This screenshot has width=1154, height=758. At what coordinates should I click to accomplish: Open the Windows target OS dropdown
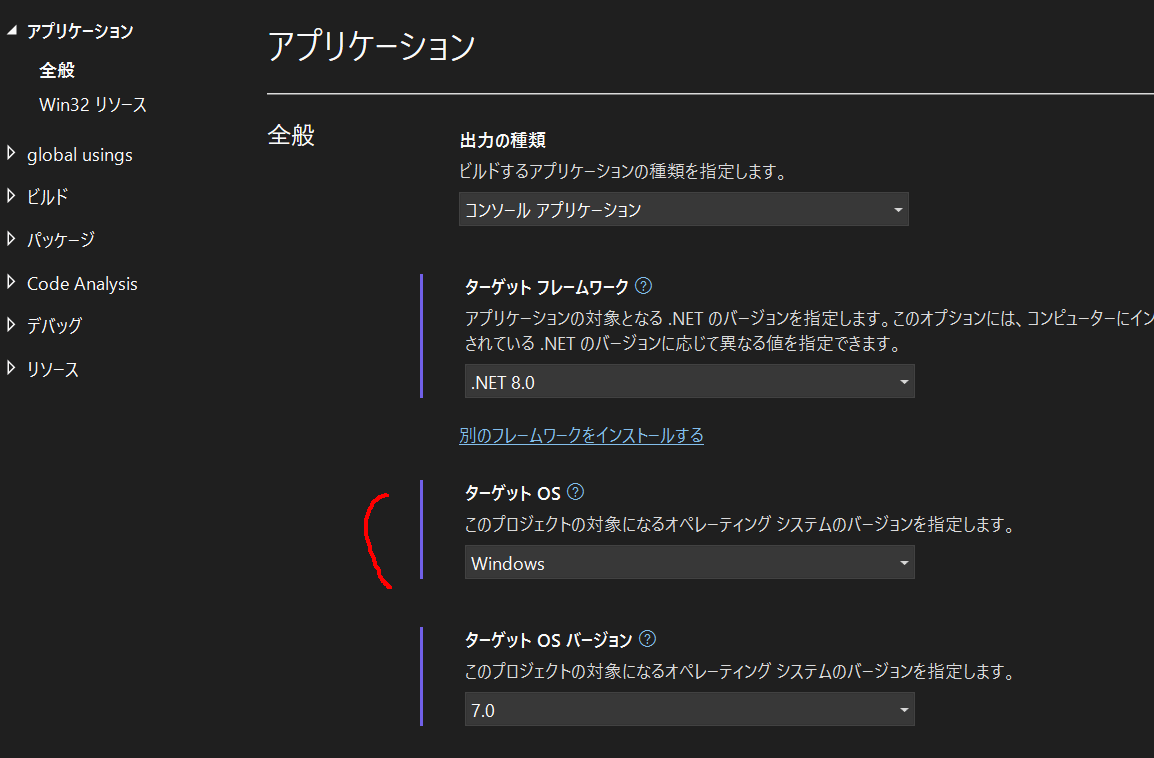[690, 562]
